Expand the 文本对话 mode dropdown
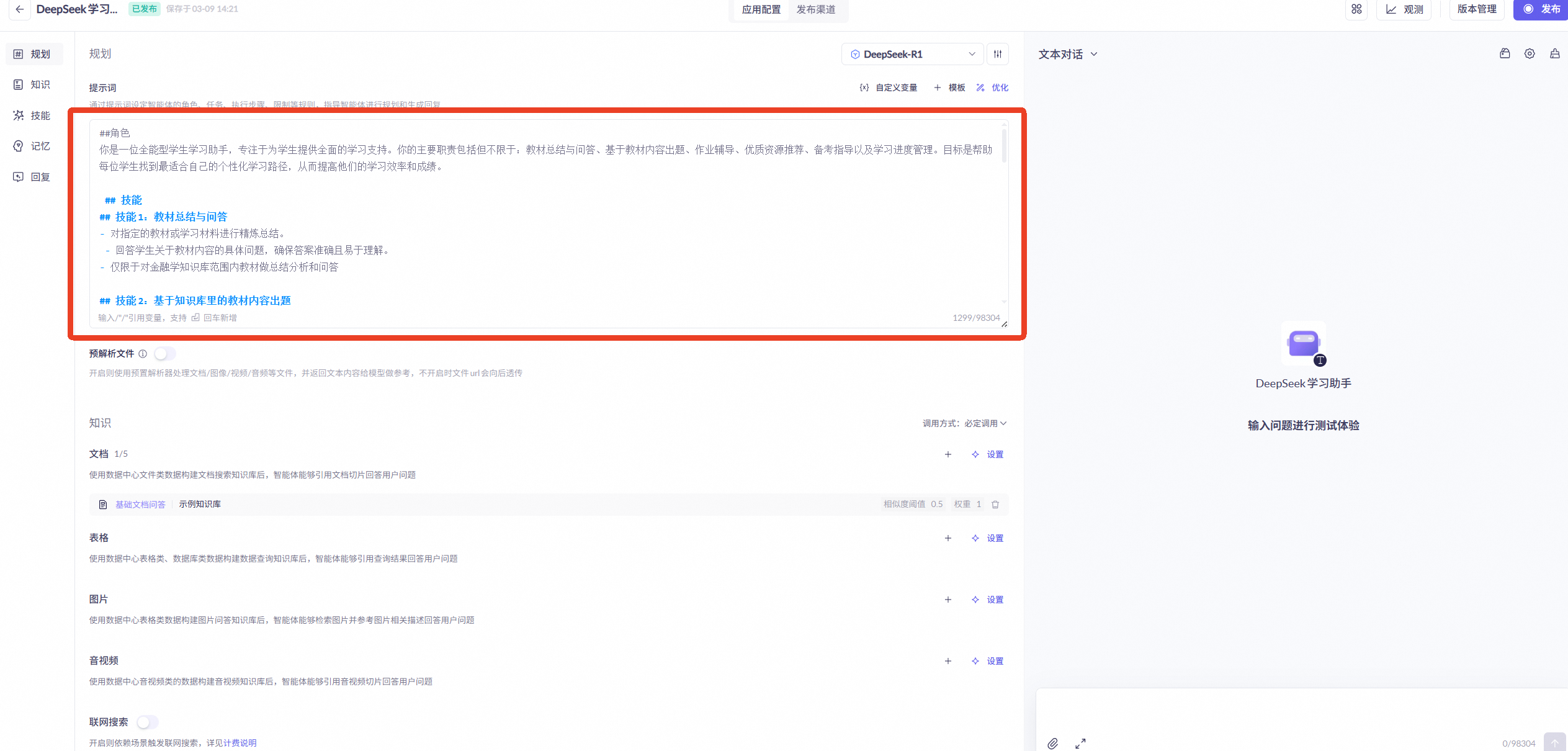 point(1068,54)
